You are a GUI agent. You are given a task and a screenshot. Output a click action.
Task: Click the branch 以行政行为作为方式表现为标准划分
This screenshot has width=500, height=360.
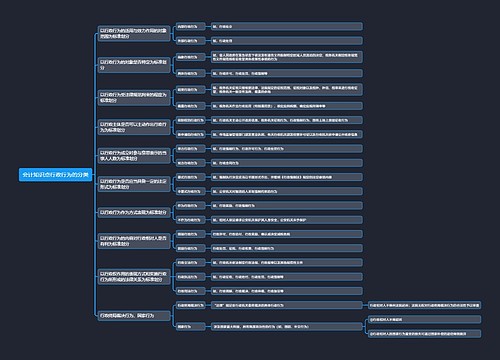pos(134,213)
